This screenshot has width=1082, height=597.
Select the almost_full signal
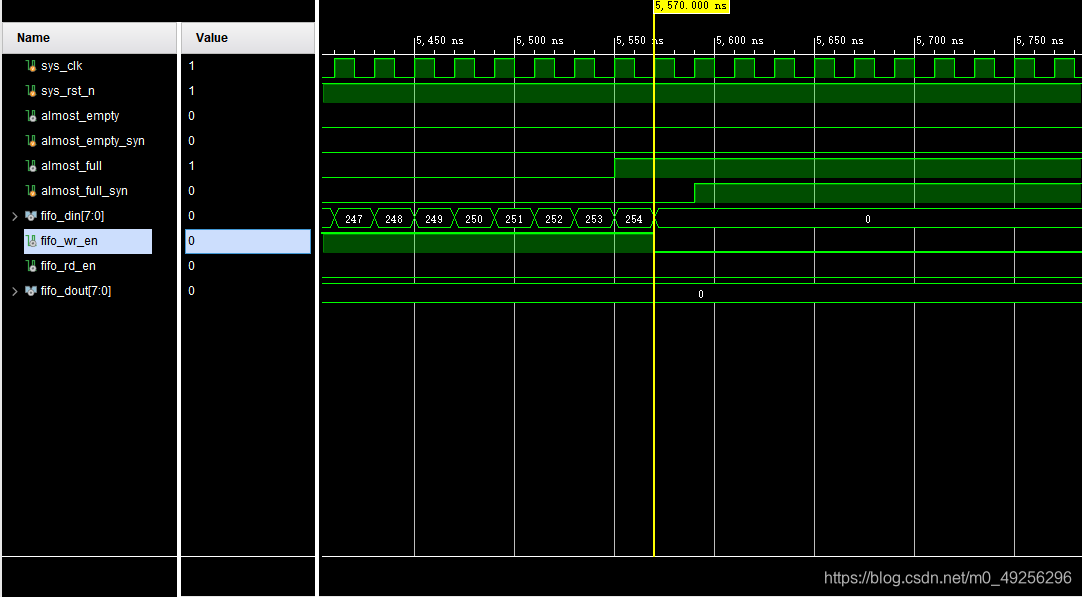tap(71, 166)
